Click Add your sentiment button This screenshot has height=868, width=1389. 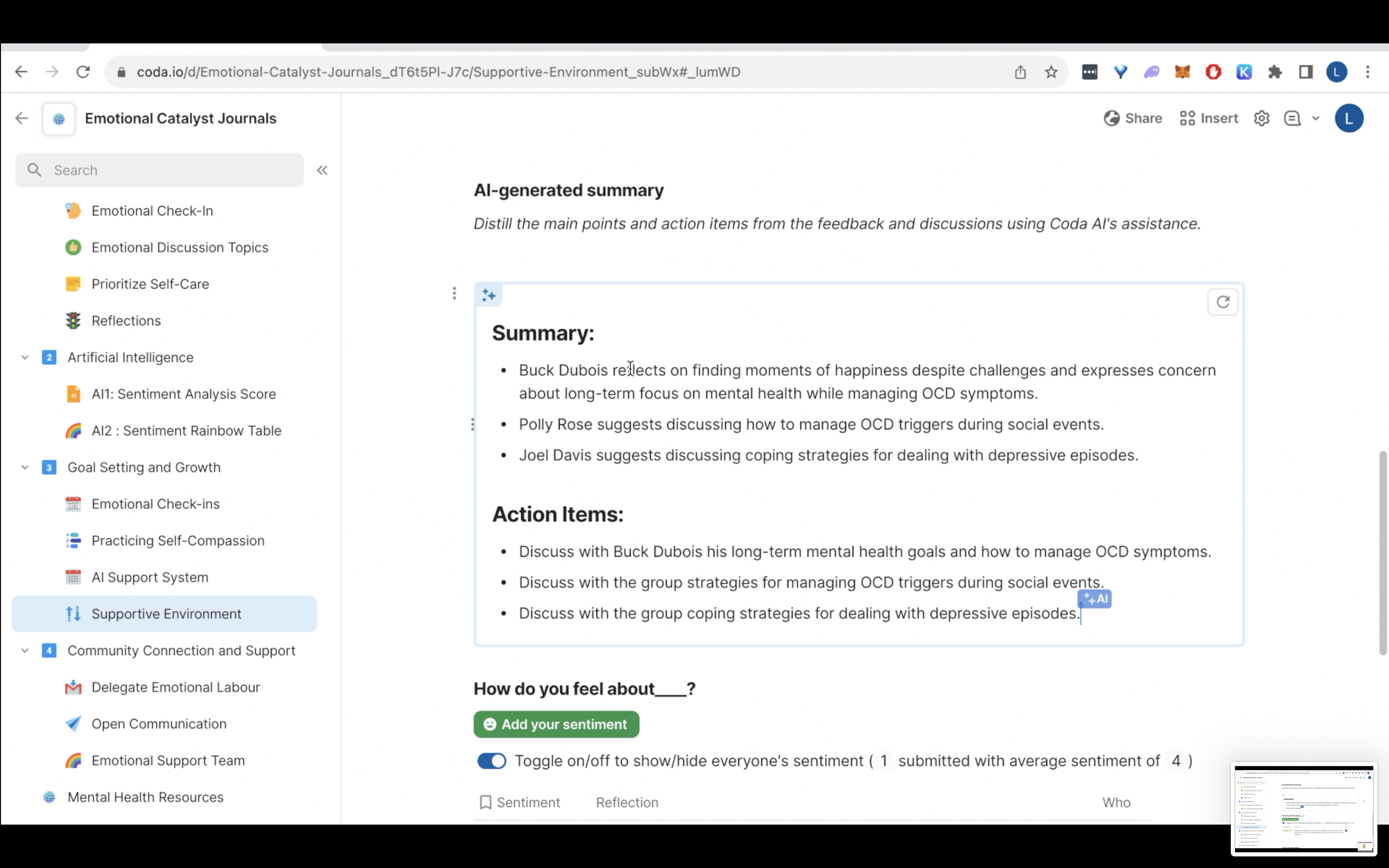556,724
